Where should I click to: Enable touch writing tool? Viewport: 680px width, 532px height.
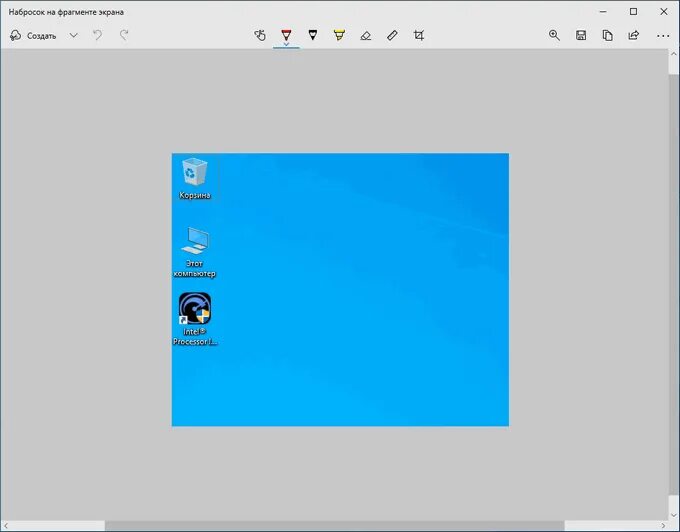tap(260, 36)
